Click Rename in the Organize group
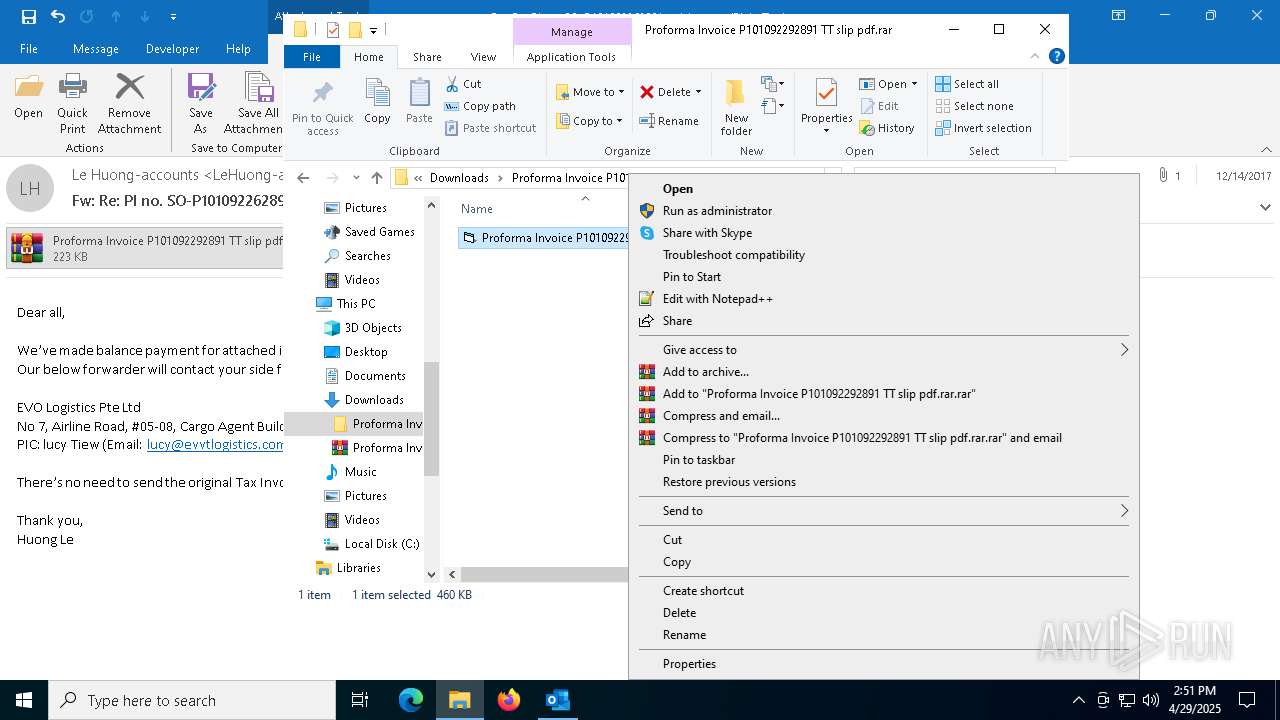Image resolution: width=1280 pixels, height=720 pixels. [x=670, y=121]
